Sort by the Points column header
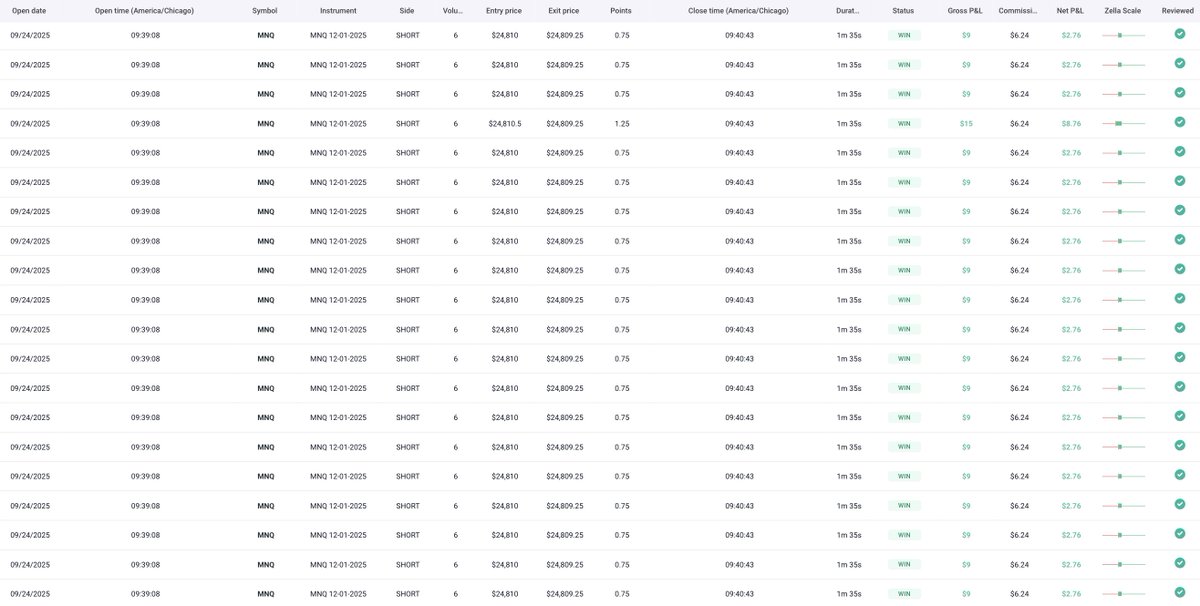 (621, 10)
